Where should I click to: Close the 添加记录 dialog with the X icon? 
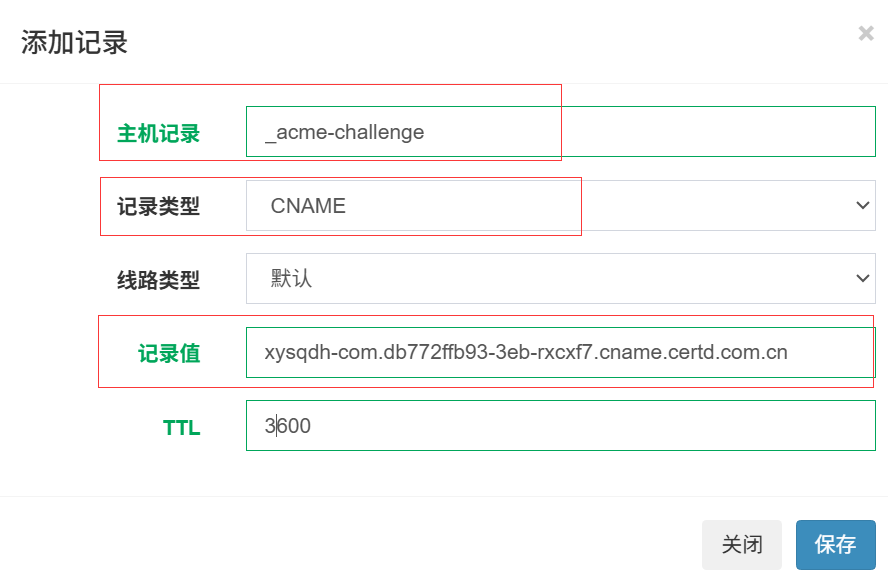click(x=866, y=33)
